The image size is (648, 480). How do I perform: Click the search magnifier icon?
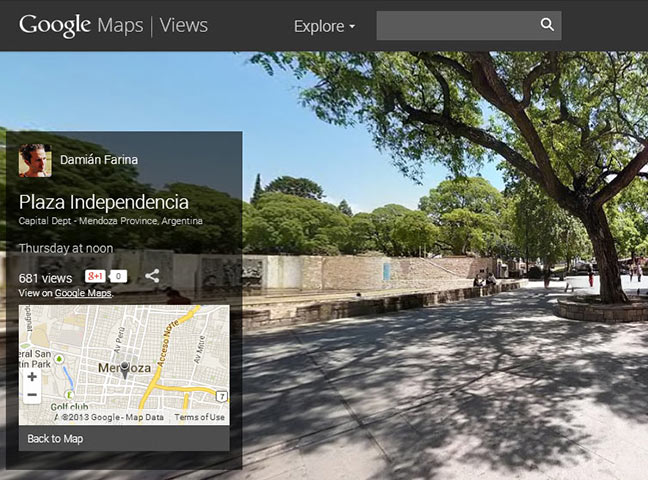pyautogui.click(x=546, y=25)
